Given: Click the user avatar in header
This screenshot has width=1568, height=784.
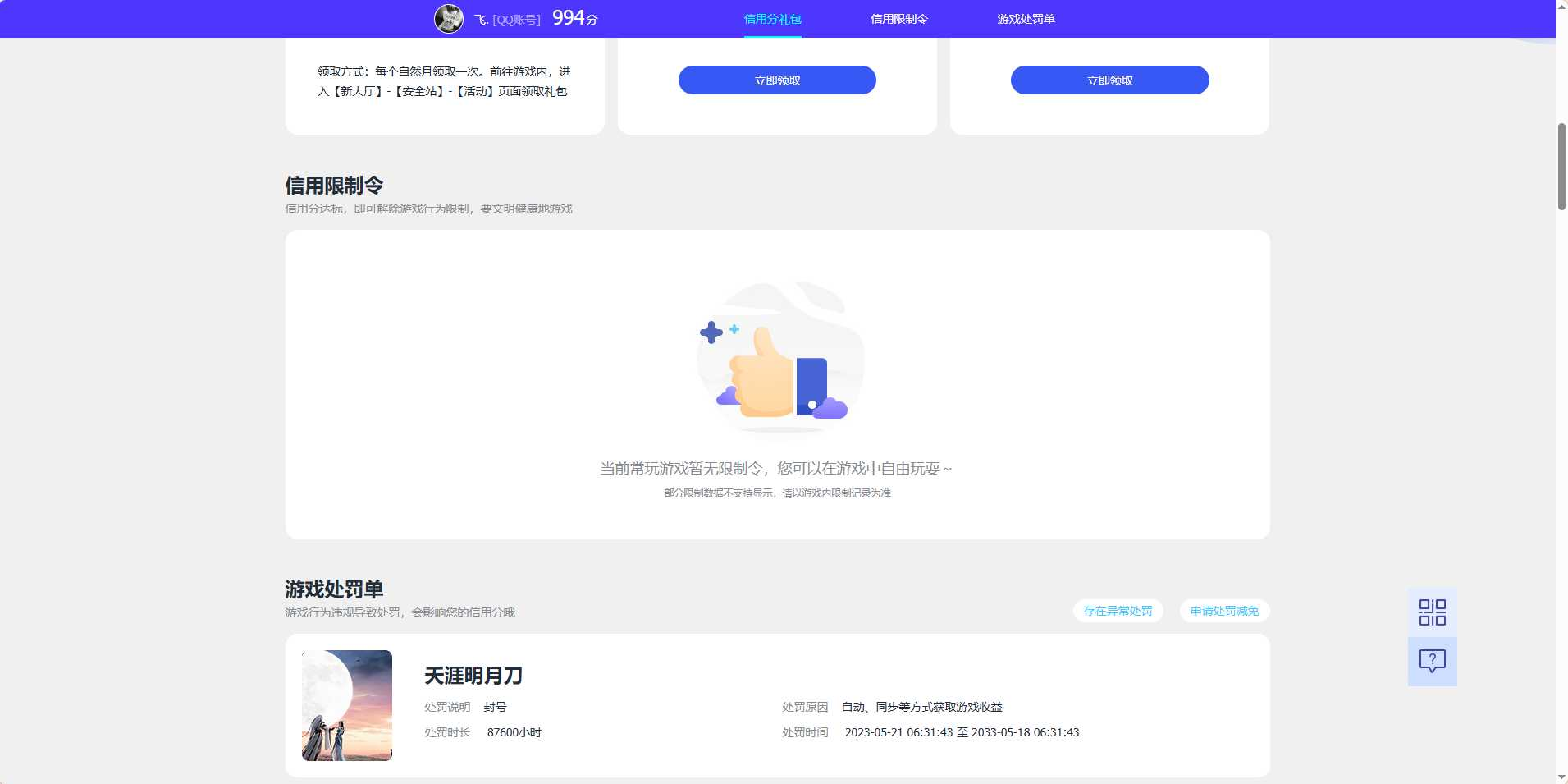Looking at the screenshot, I should pyautogui.click(x=448, y=18).
